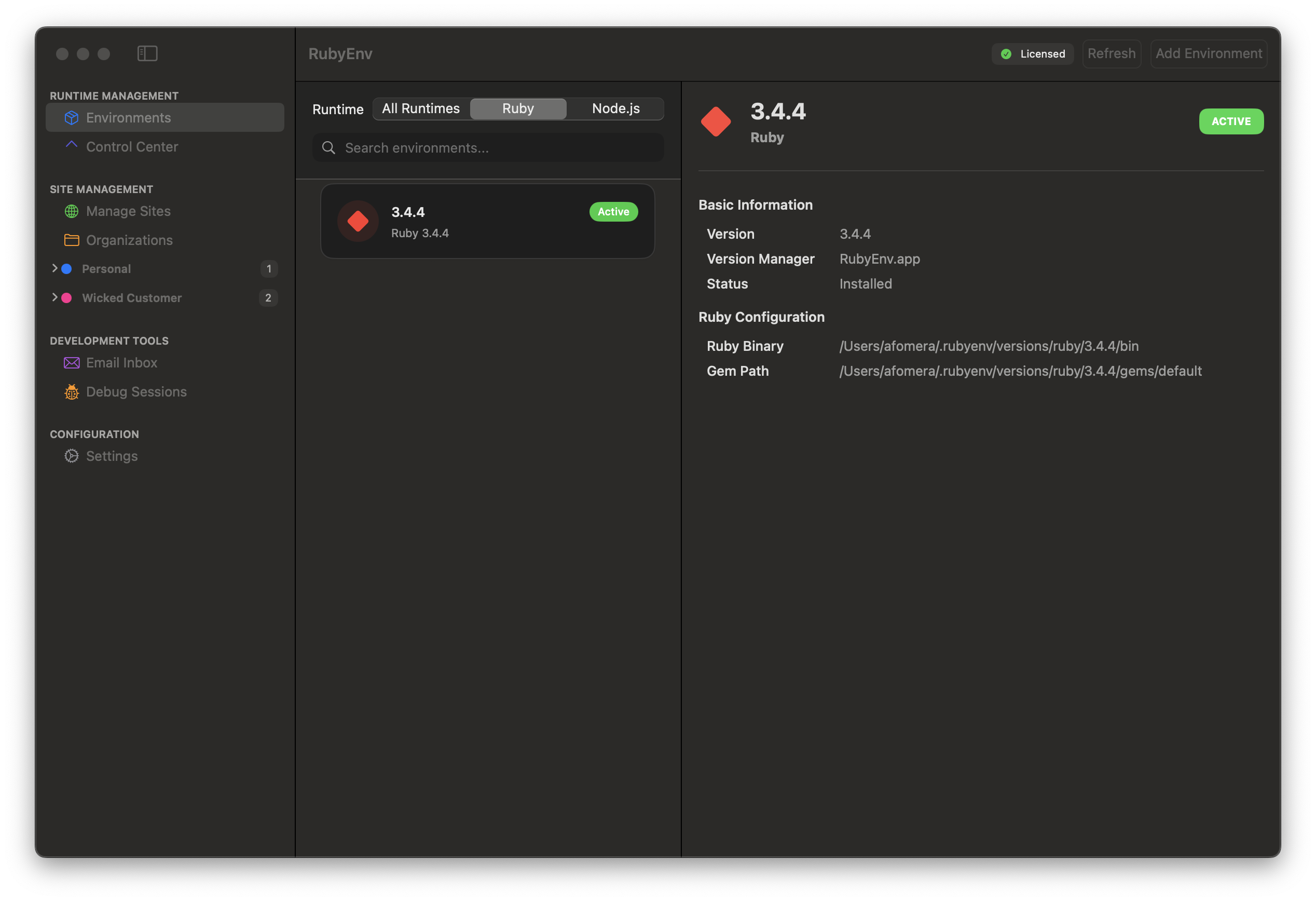Click the Control Center chevron icon
This screenshot has width=1316, height=901.
point(71,144)
